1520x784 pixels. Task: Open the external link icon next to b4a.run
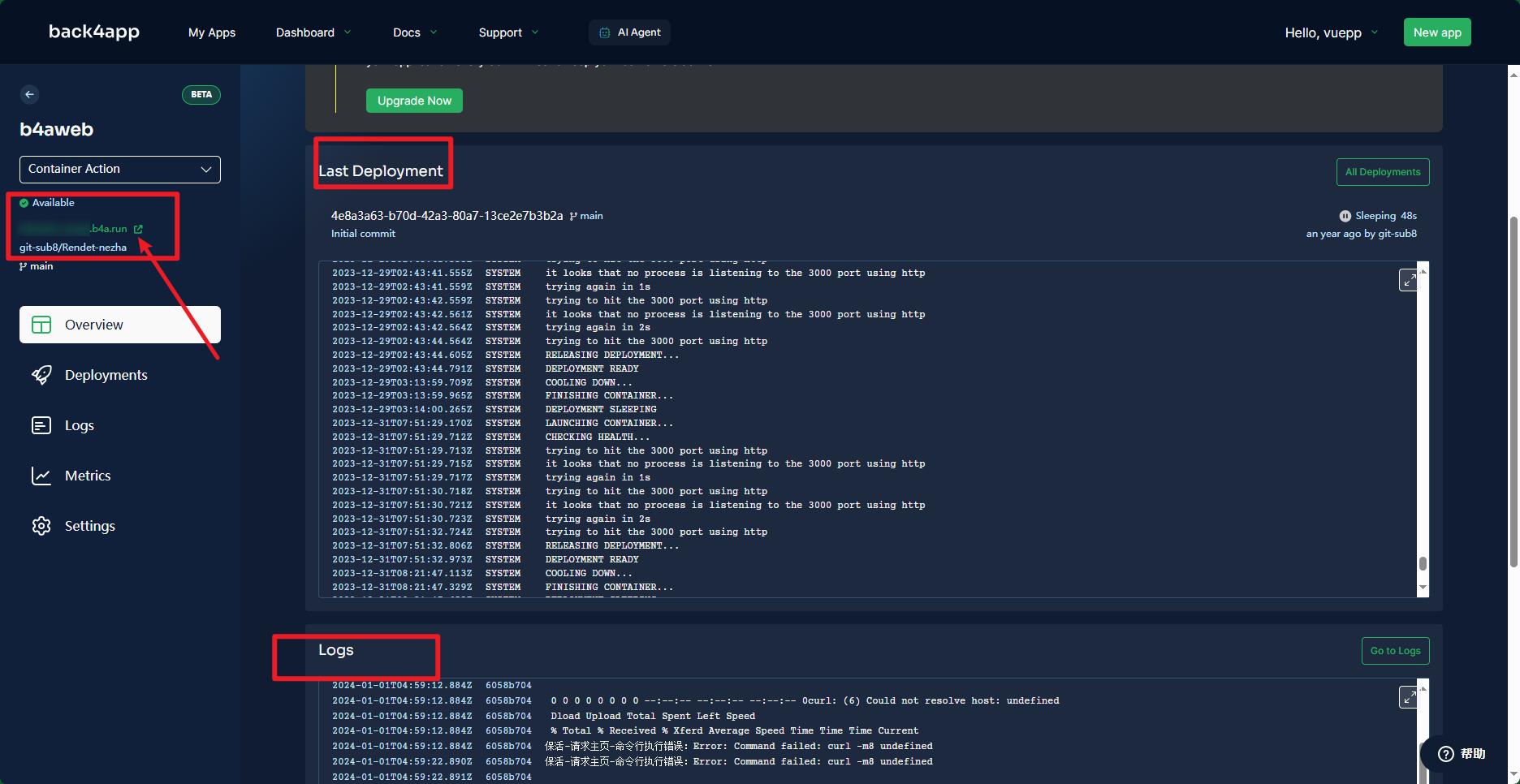pyautogui.click(x=138, y=229)
